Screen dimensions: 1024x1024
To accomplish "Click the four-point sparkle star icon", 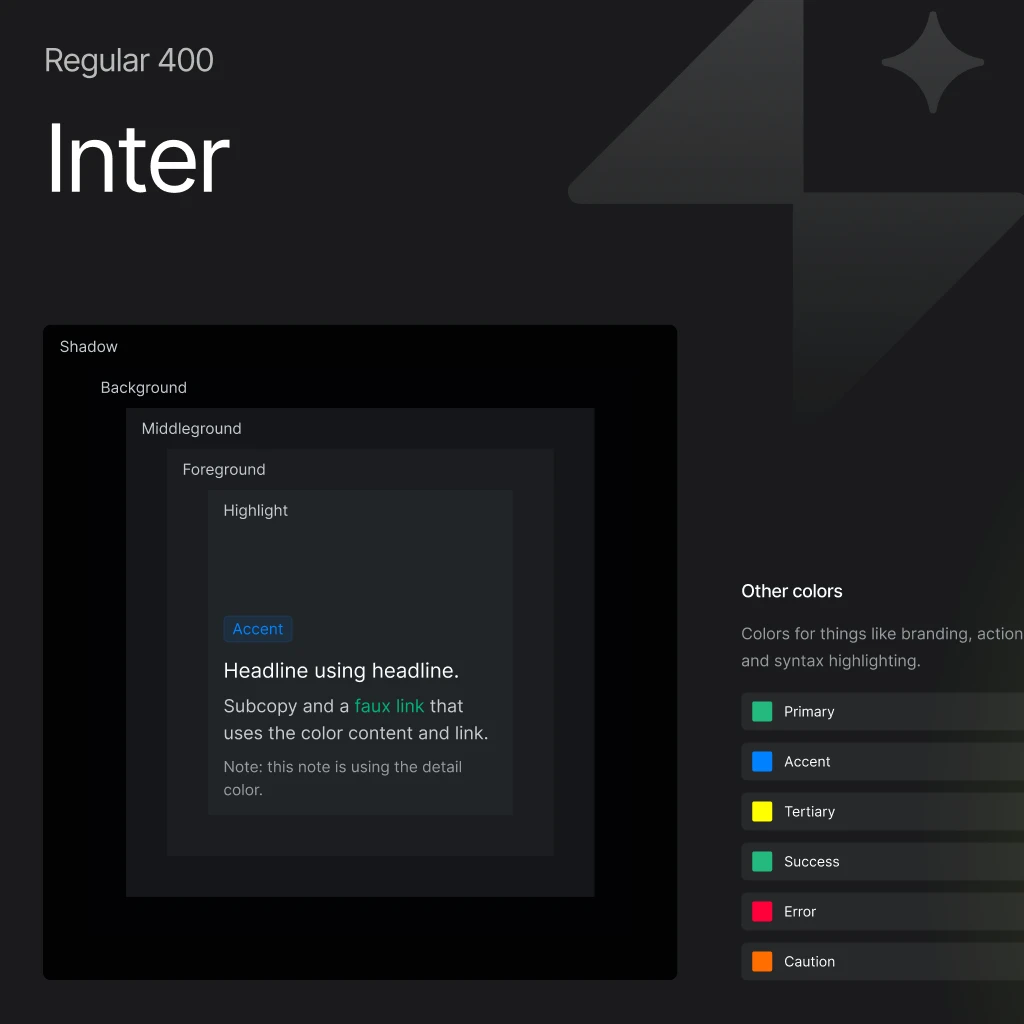I will 932,62.
